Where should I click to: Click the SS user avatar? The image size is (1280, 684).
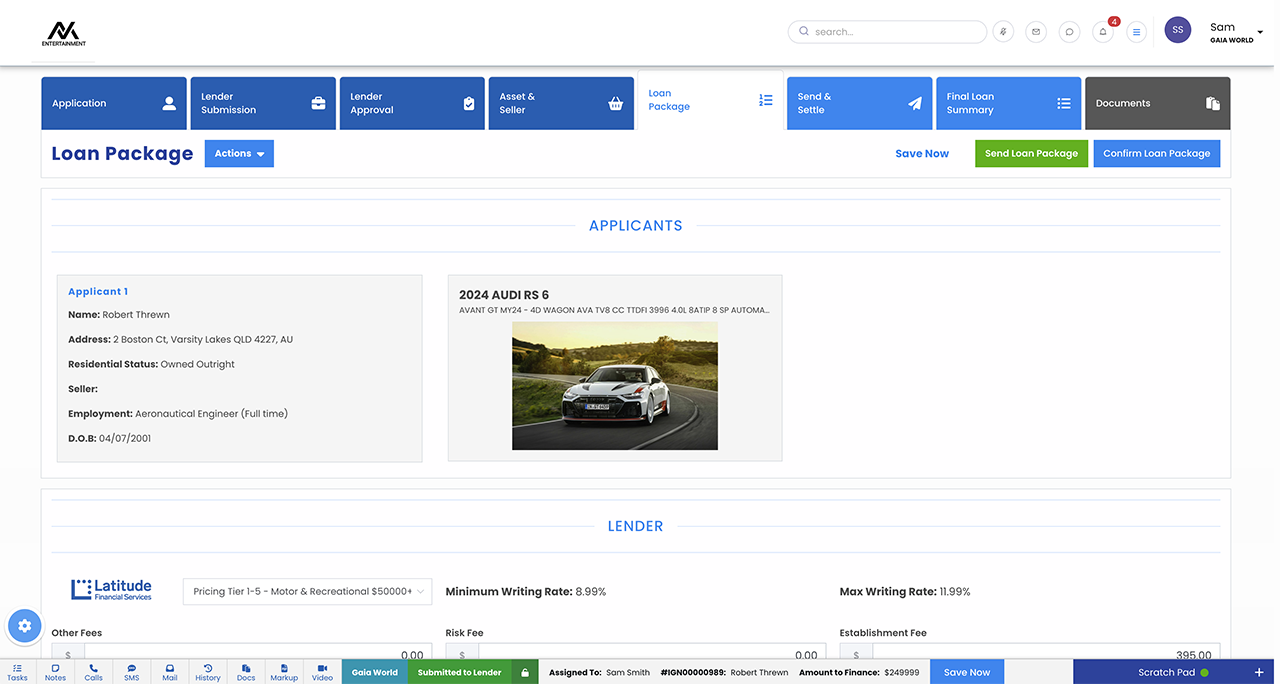(1178, 30)
